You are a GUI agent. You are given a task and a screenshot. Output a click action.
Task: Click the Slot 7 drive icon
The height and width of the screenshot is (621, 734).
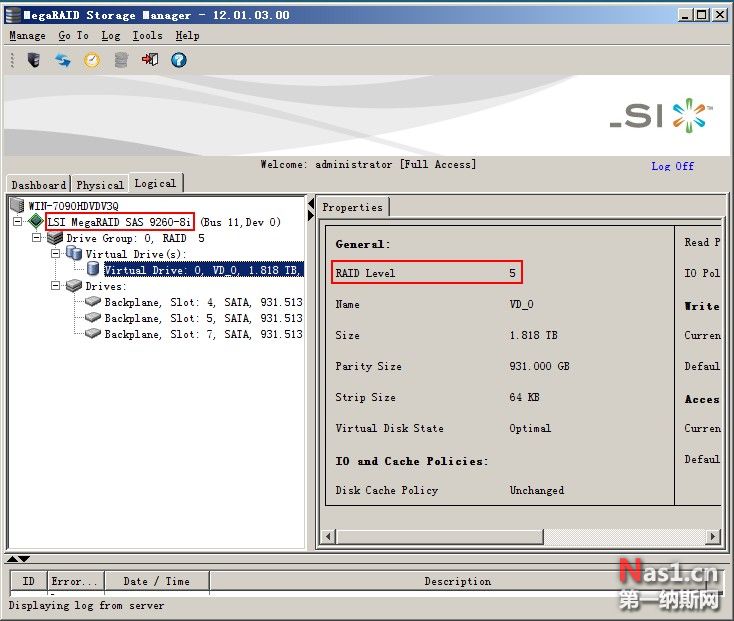pyautogui.click(x=93, y=333)
